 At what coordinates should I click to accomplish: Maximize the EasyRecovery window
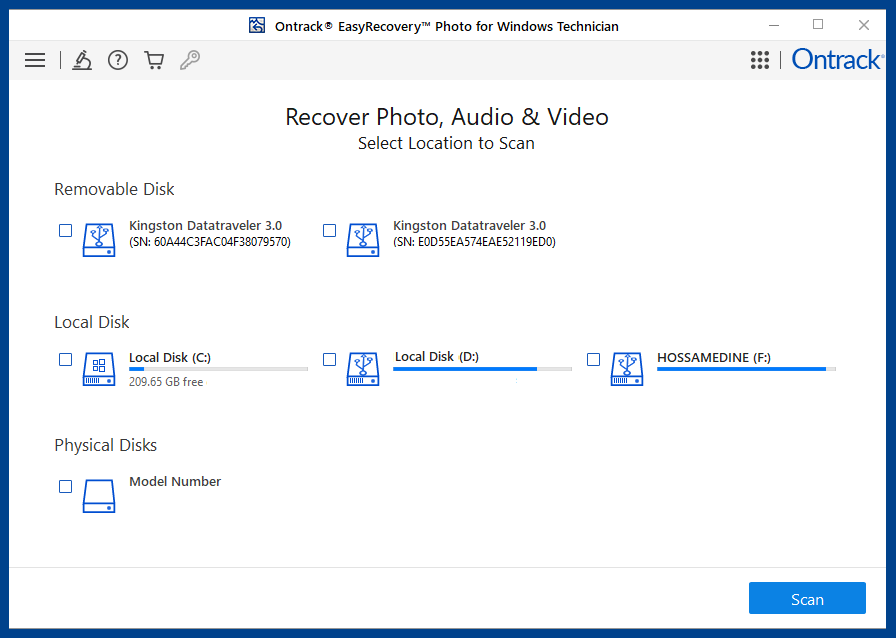pos(818,24)
